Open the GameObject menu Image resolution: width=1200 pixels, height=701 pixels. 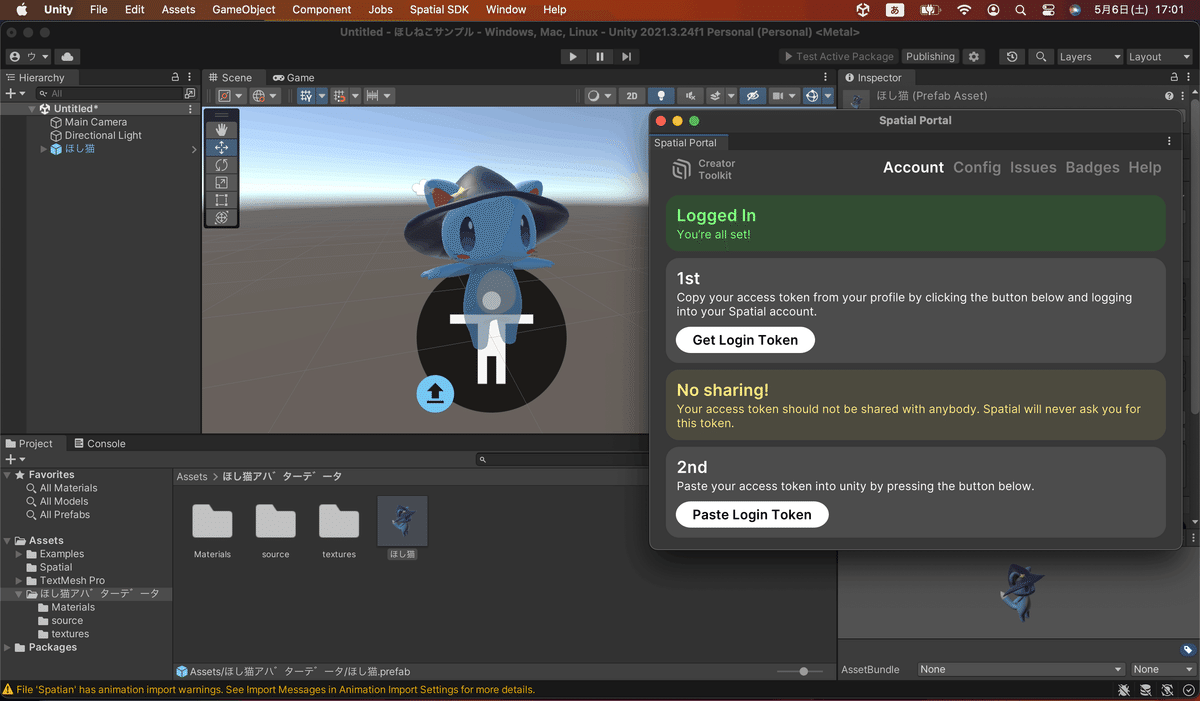pyautogui.click(x=245, y=9)
